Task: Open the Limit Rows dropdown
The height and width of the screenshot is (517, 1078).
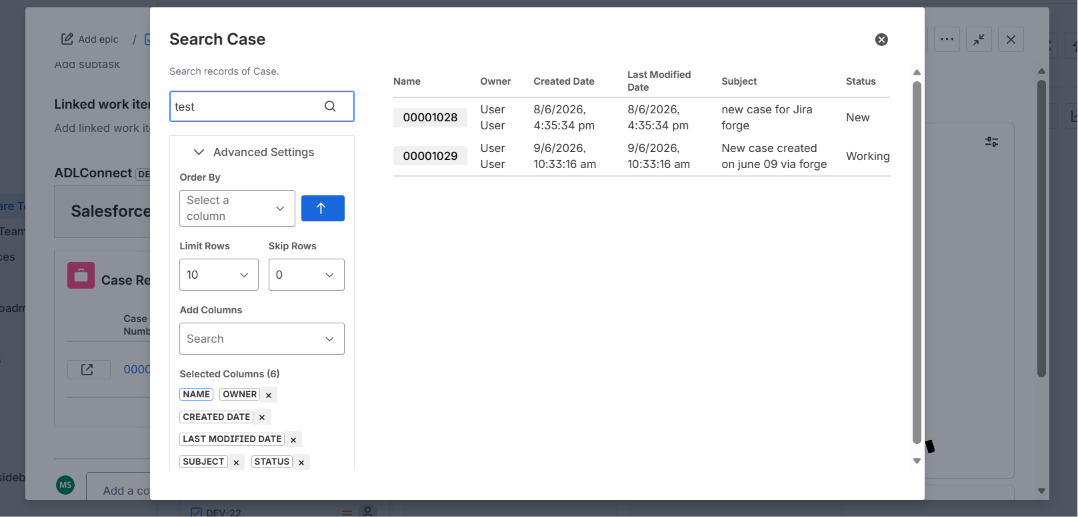Action: (219, 274)
